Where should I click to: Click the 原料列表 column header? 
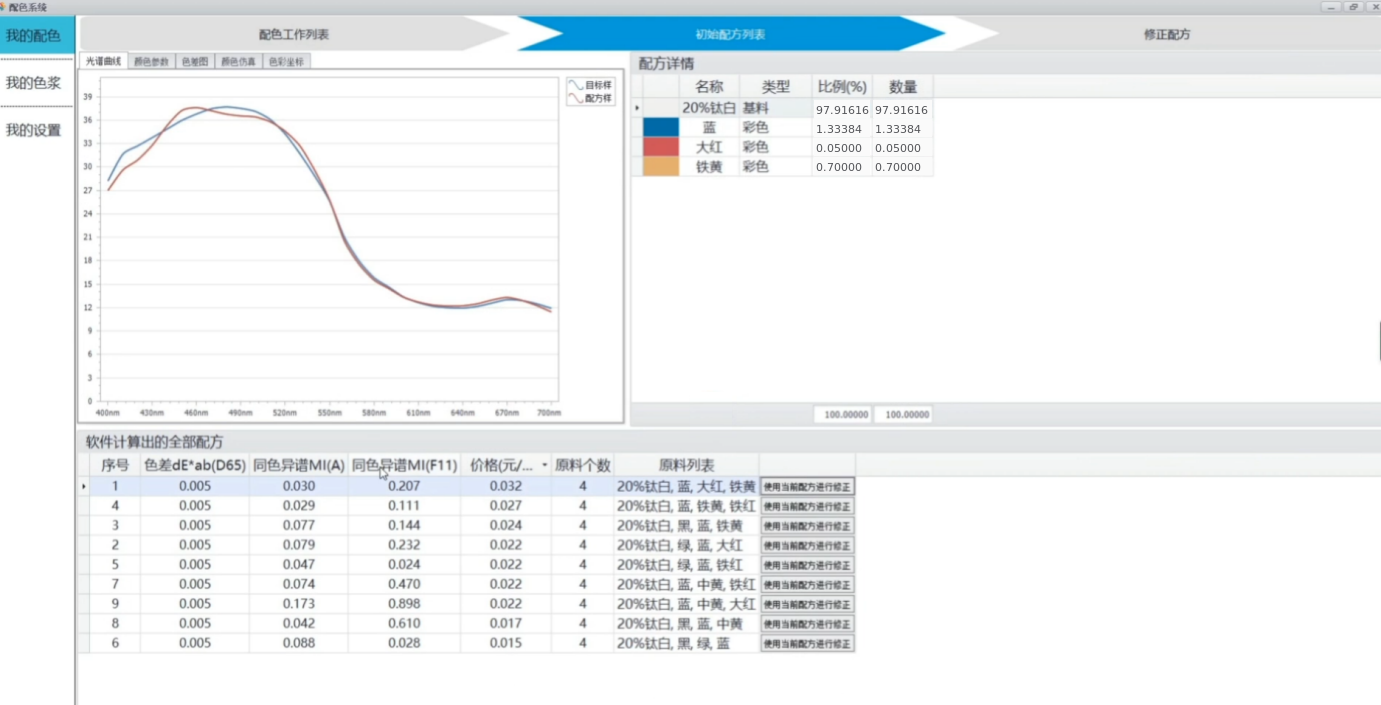(x=686, y=465)
